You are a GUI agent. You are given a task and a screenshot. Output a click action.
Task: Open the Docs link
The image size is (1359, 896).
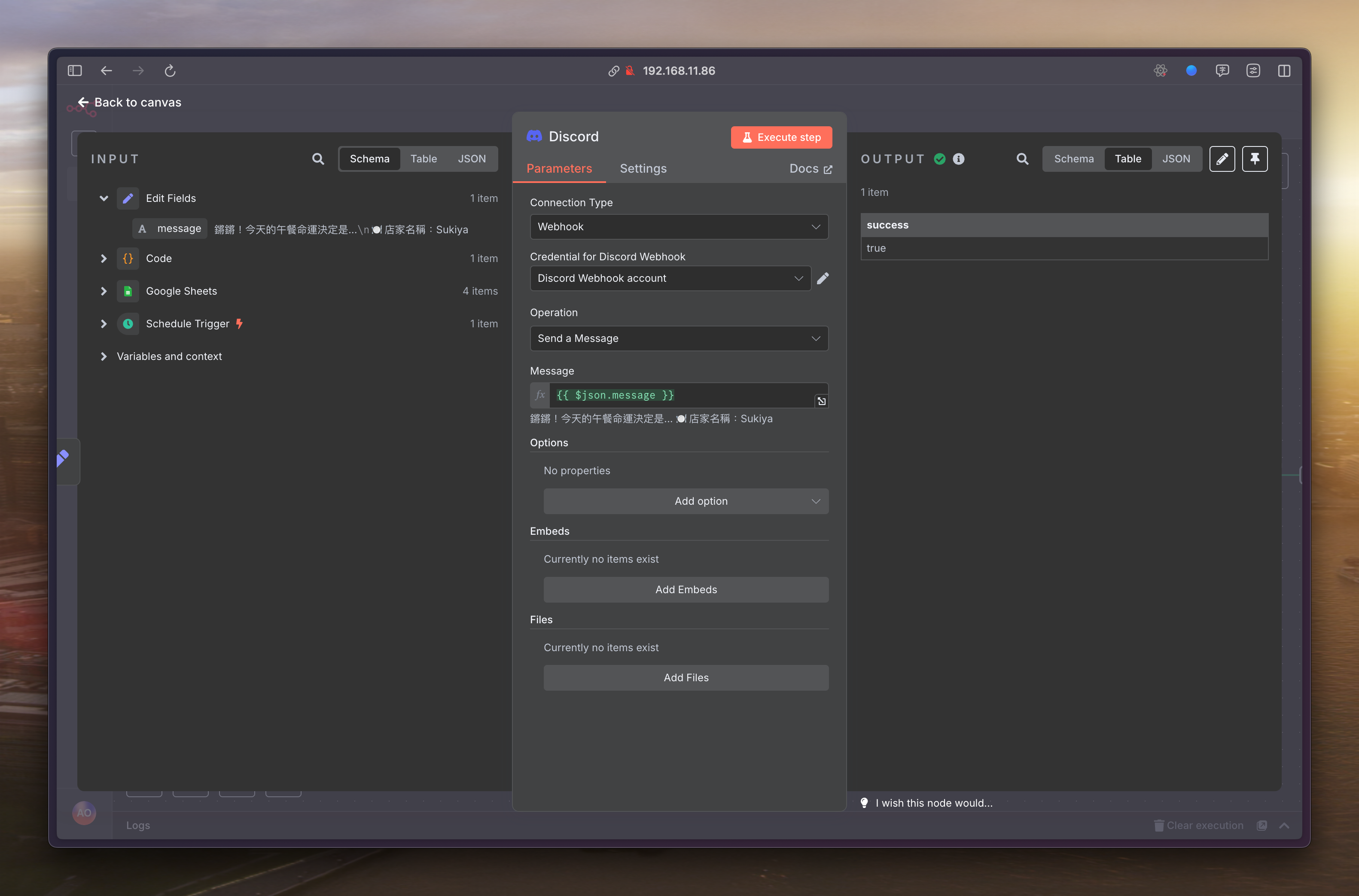tap(810, 168)
